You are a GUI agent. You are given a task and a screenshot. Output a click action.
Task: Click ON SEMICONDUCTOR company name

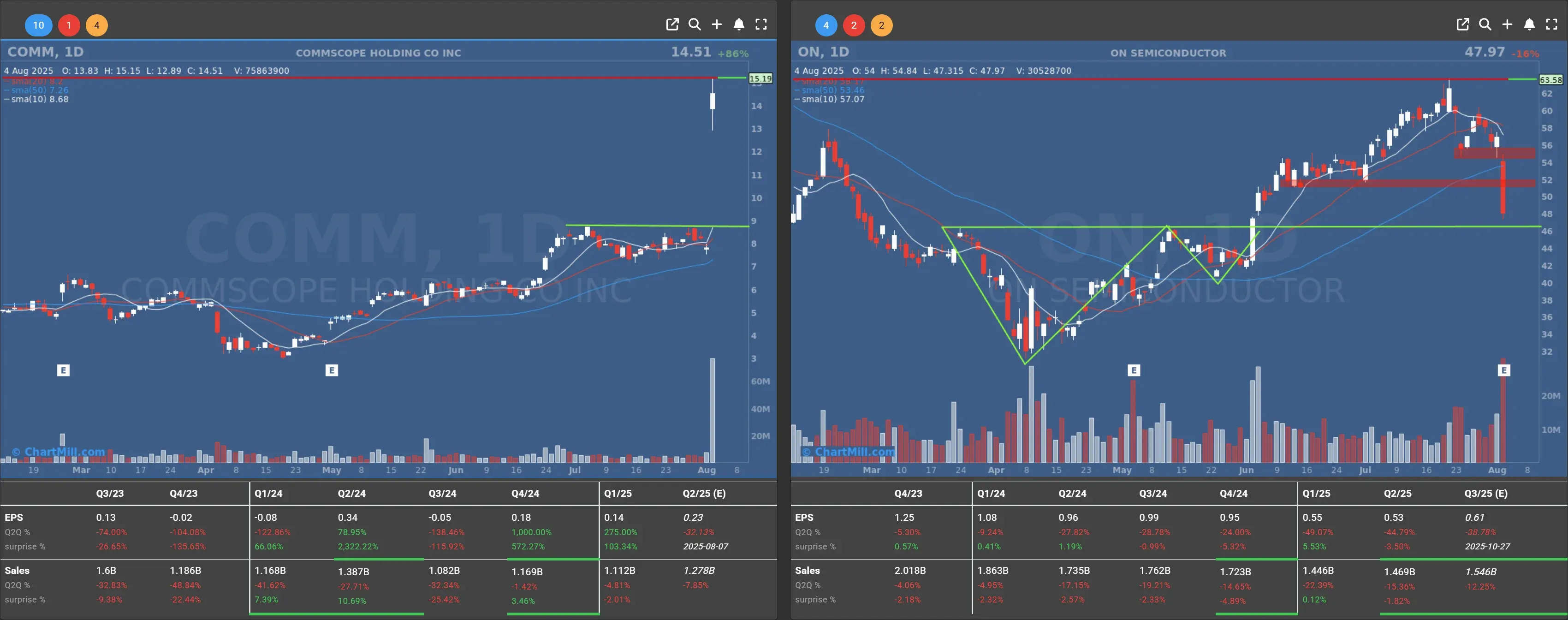[x=1168, y=53]
